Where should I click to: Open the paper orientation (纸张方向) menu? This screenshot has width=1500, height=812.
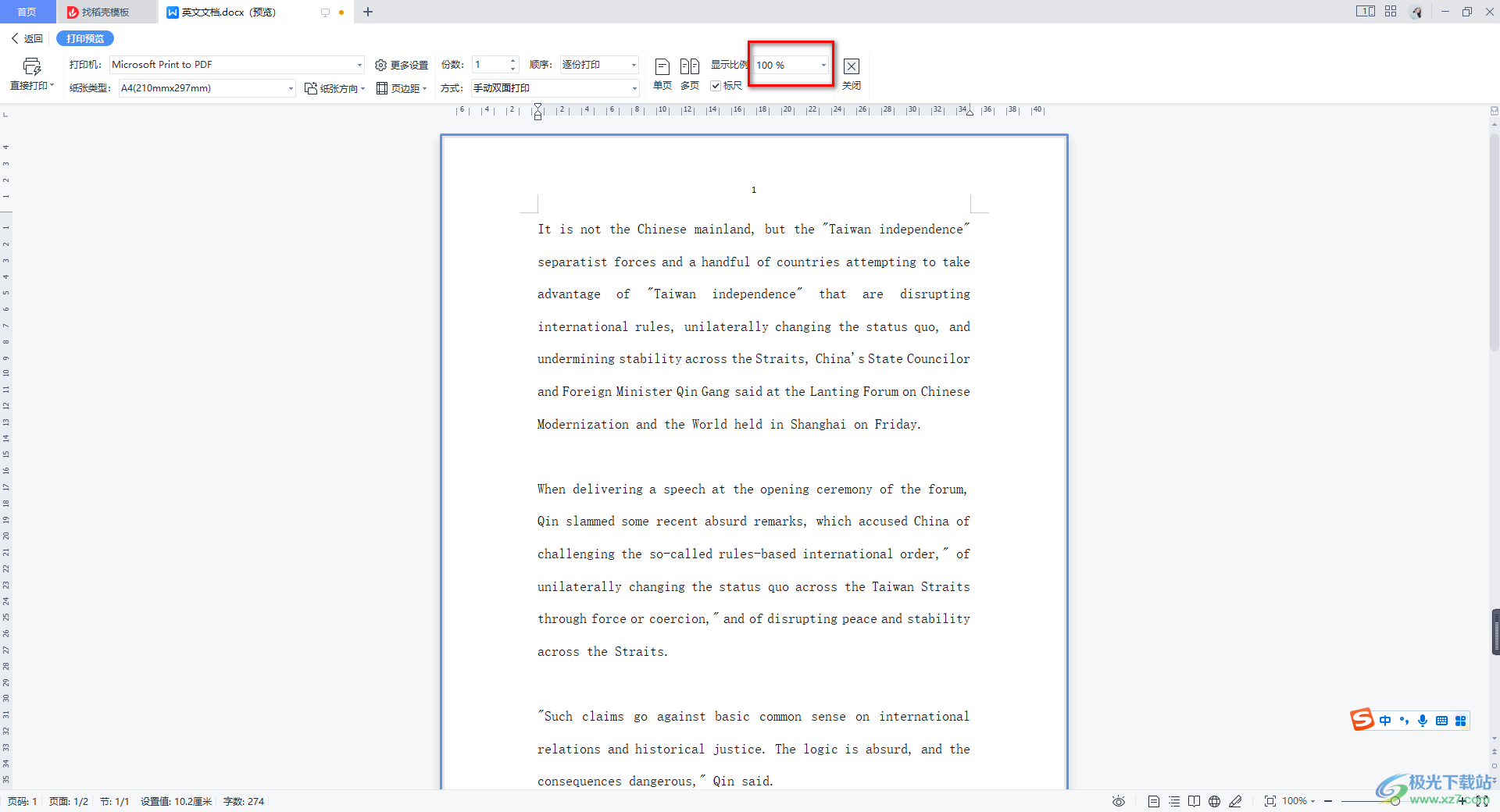pos(335,88)
